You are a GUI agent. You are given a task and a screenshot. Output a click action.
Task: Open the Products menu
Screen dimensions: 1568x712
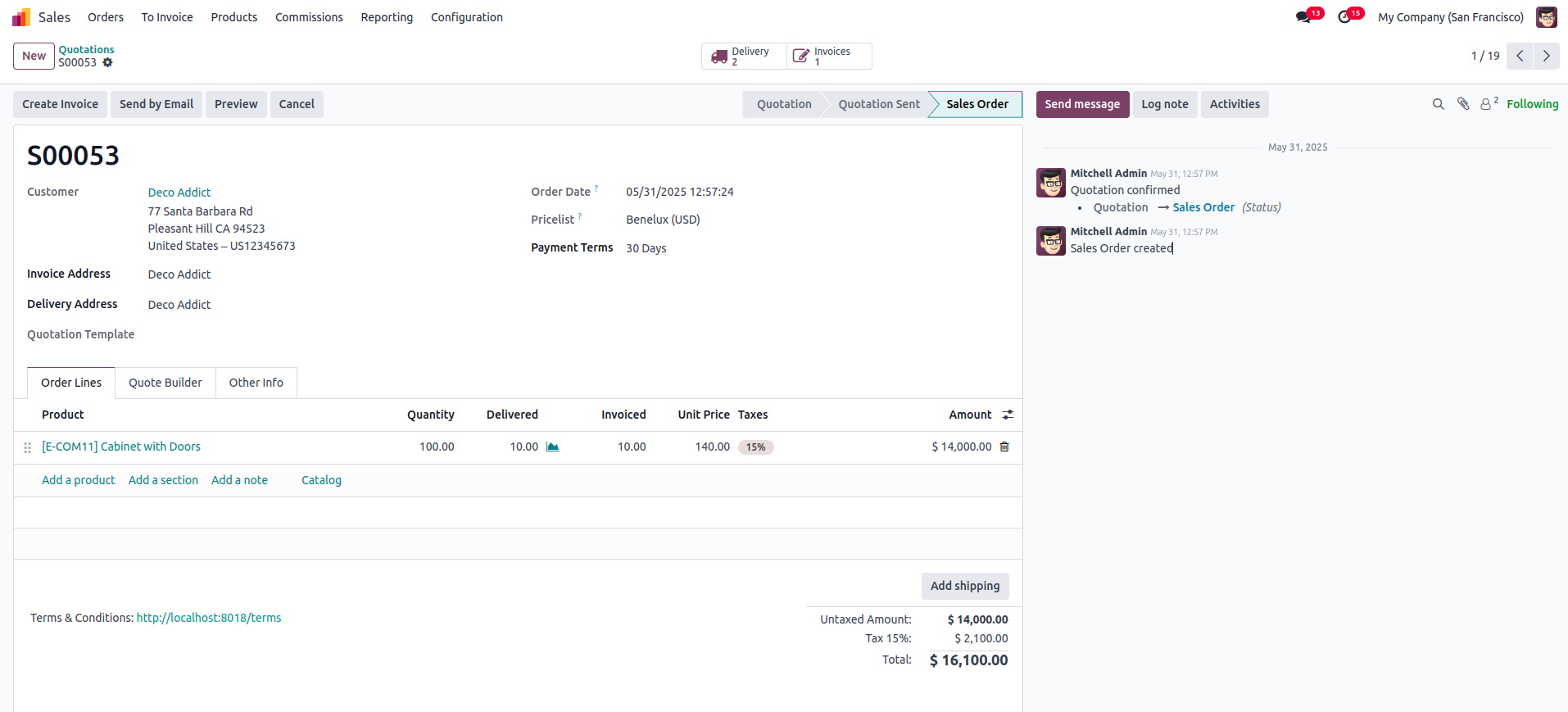tap(234, 17)
